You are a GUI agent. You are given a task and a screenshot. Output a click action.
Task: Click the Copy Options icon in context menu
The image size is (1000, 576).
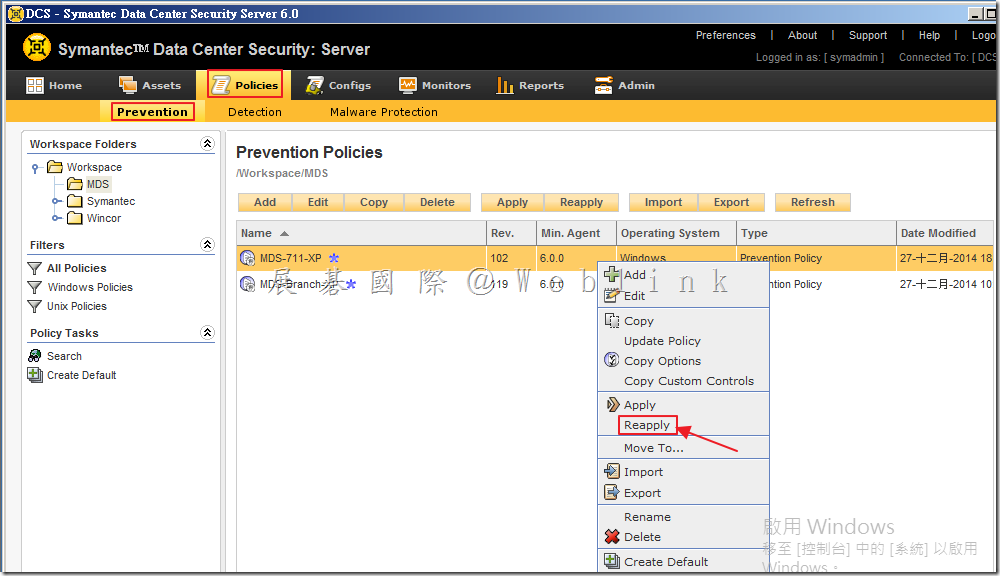[612, 360]
